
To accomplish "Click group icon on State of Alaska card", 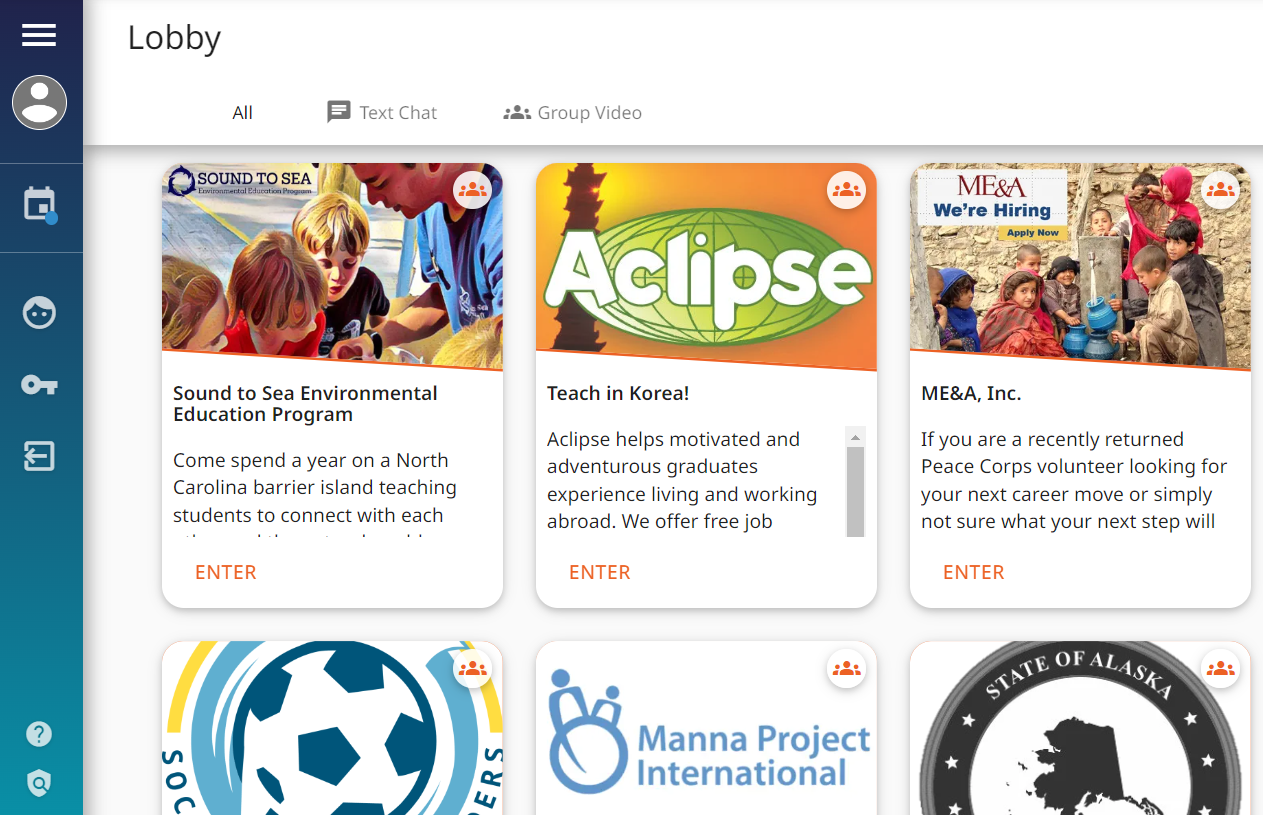I will click(1220, 669).
